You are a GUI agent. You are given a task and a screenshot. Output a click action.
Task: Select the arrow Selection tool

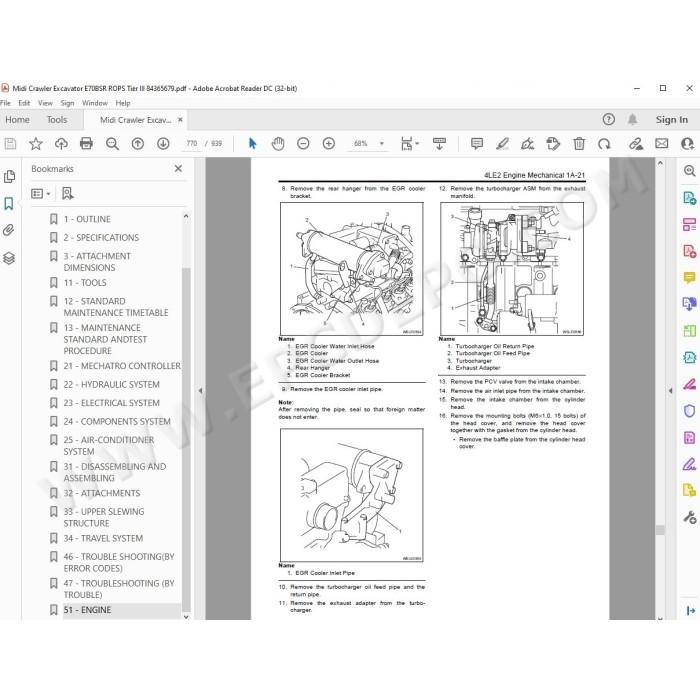252,143
